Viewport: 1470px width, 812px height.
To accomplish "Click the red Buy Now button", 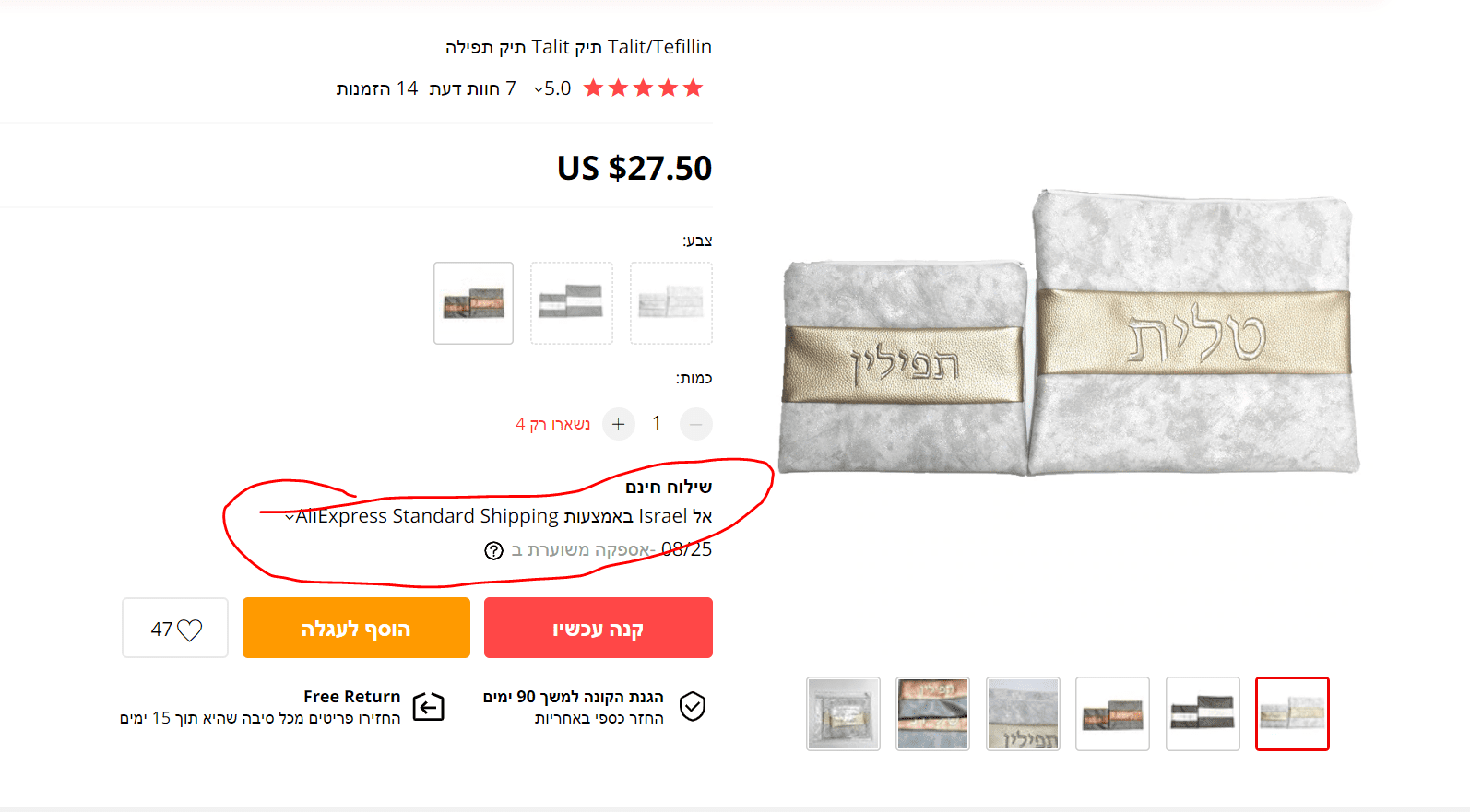I will tap(598, 628).
